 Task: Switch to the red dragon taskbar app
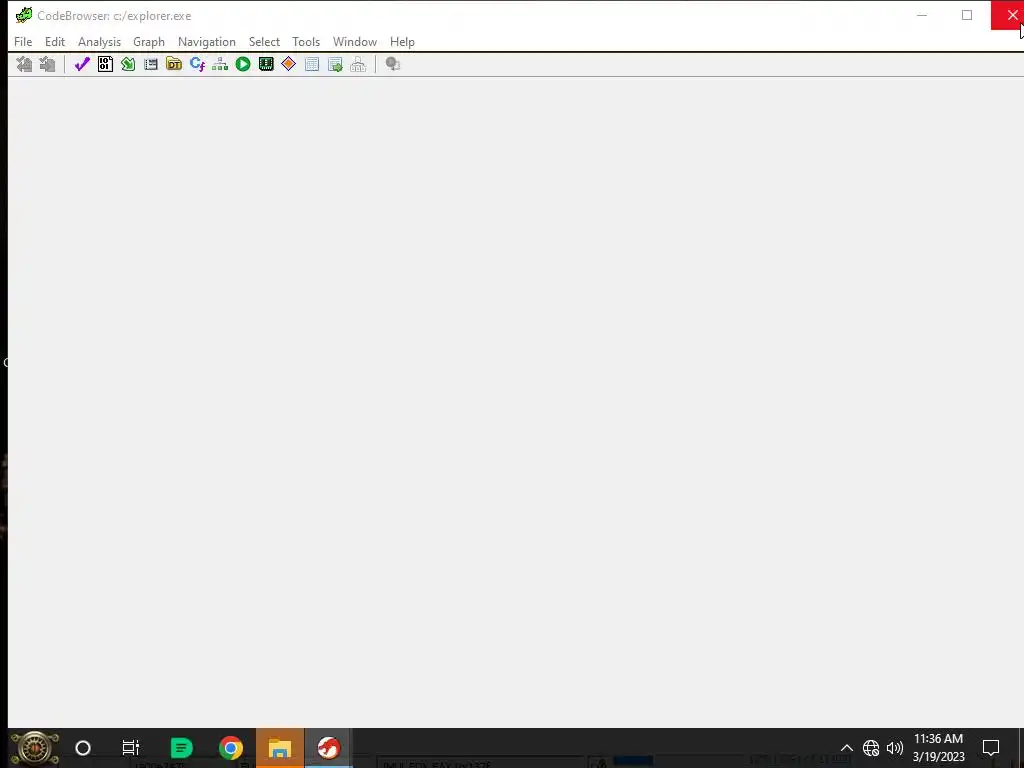[328, 748]
